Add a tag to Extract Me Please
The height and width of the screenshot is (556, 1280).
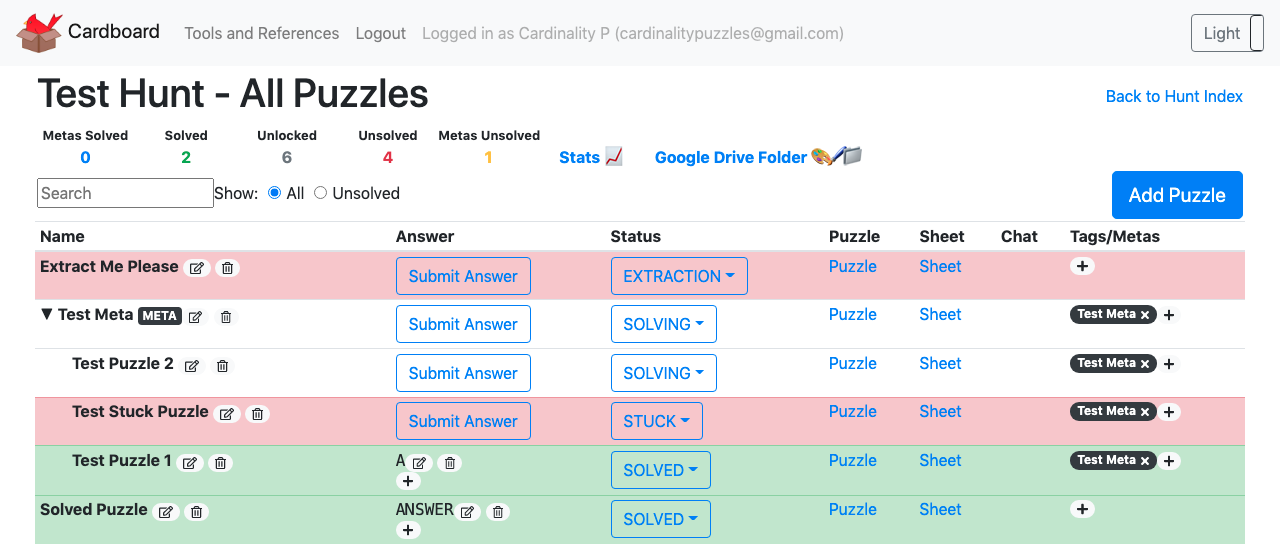click(x=1082, y=266)
